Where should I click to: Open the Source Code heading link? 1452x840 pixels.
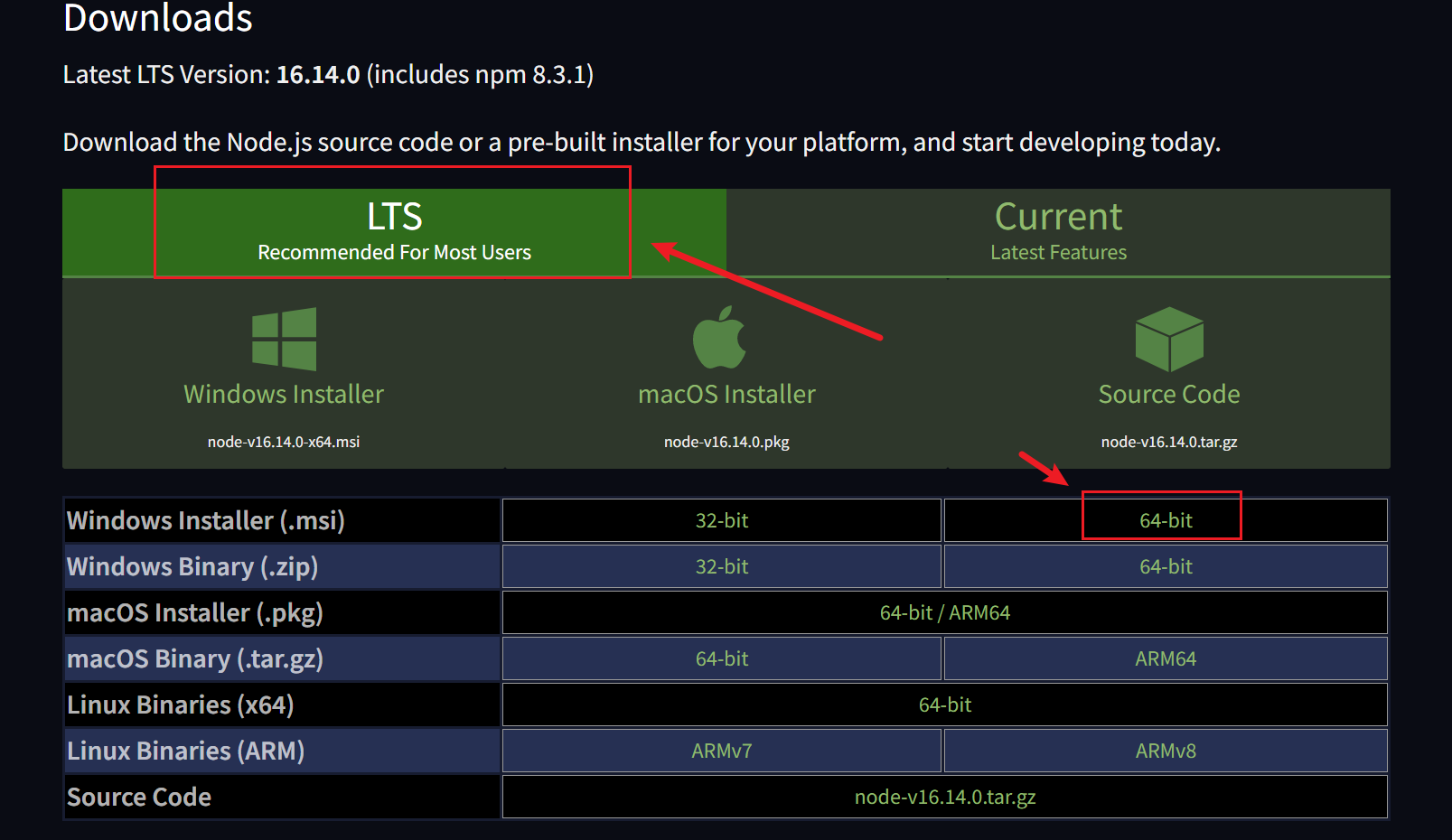click(1169, 394)
